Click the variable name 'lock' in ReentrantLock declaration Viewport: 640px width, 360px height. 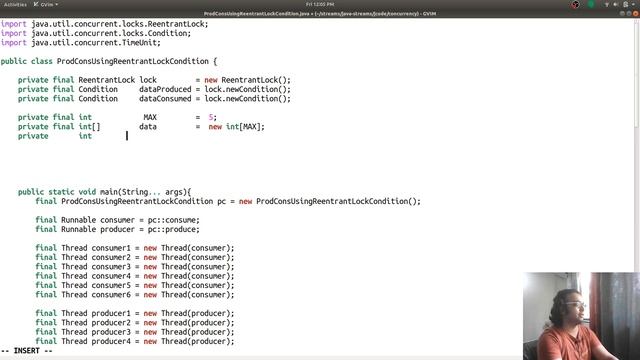pos(148,80)
